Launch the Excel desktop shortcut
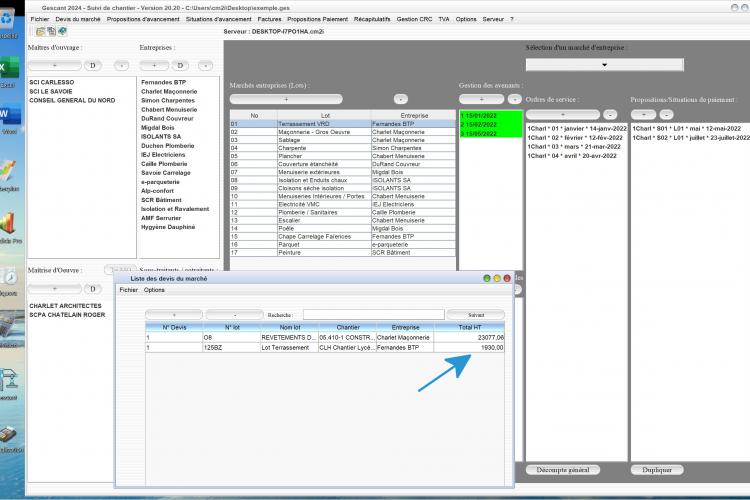The height and width of the screenshot is (500, 750). [9, 68]
